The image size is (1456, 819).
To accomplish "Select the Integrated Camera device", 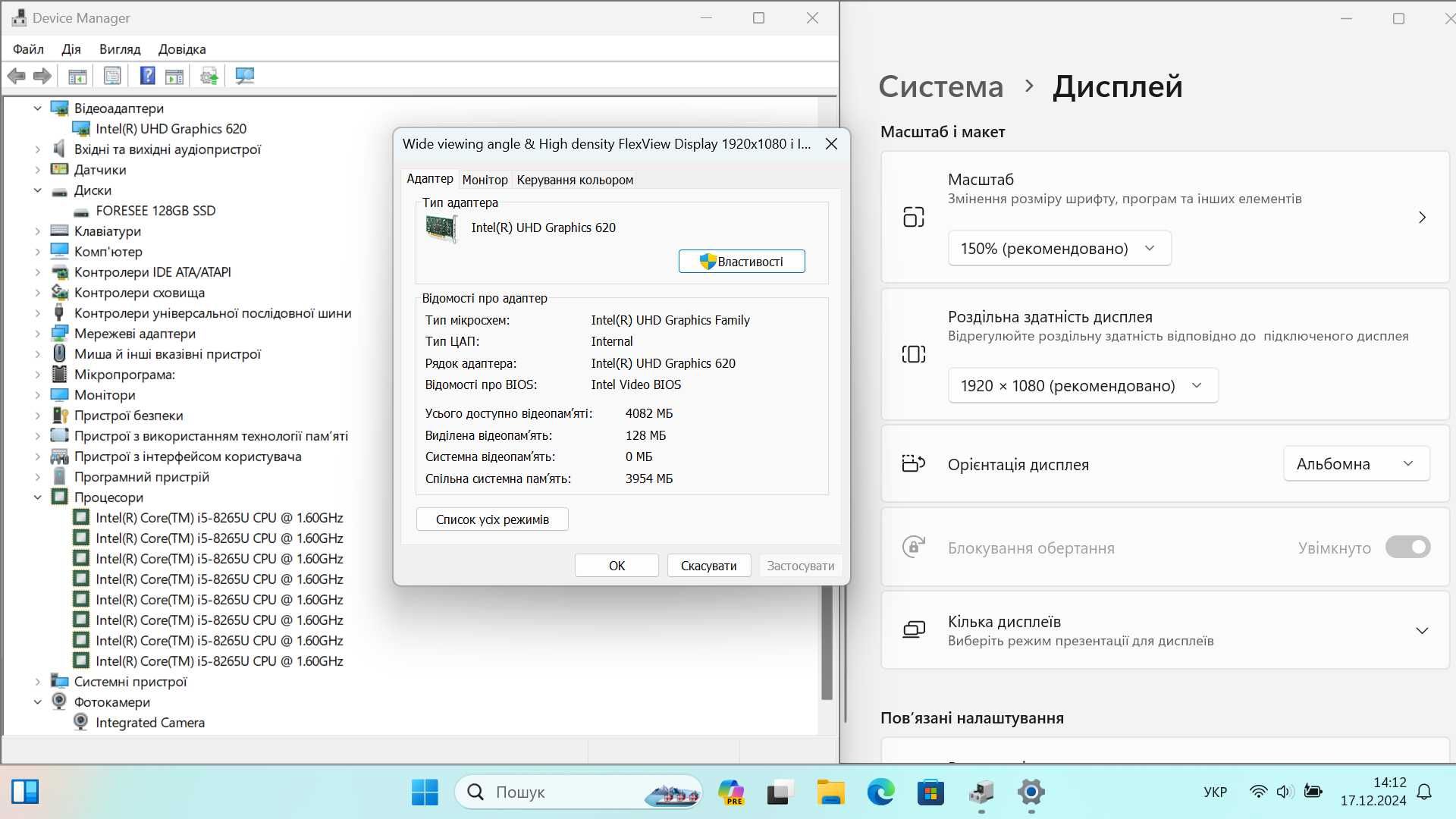I will (x=150, y=723).
